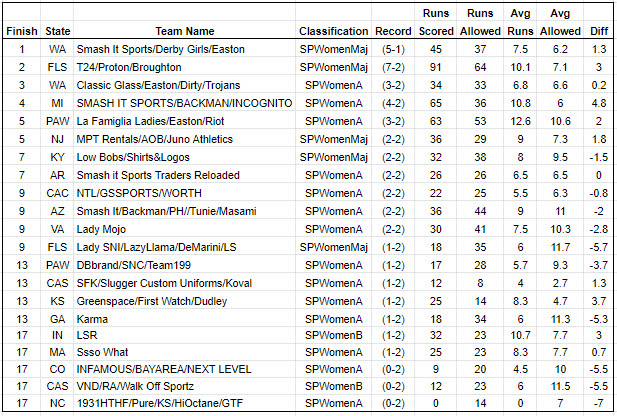This screenshot has width=617, height=416.
Task: Select 'SPWomenMaj' classification in Low Bobs row
Action: (x=333, y=157)
